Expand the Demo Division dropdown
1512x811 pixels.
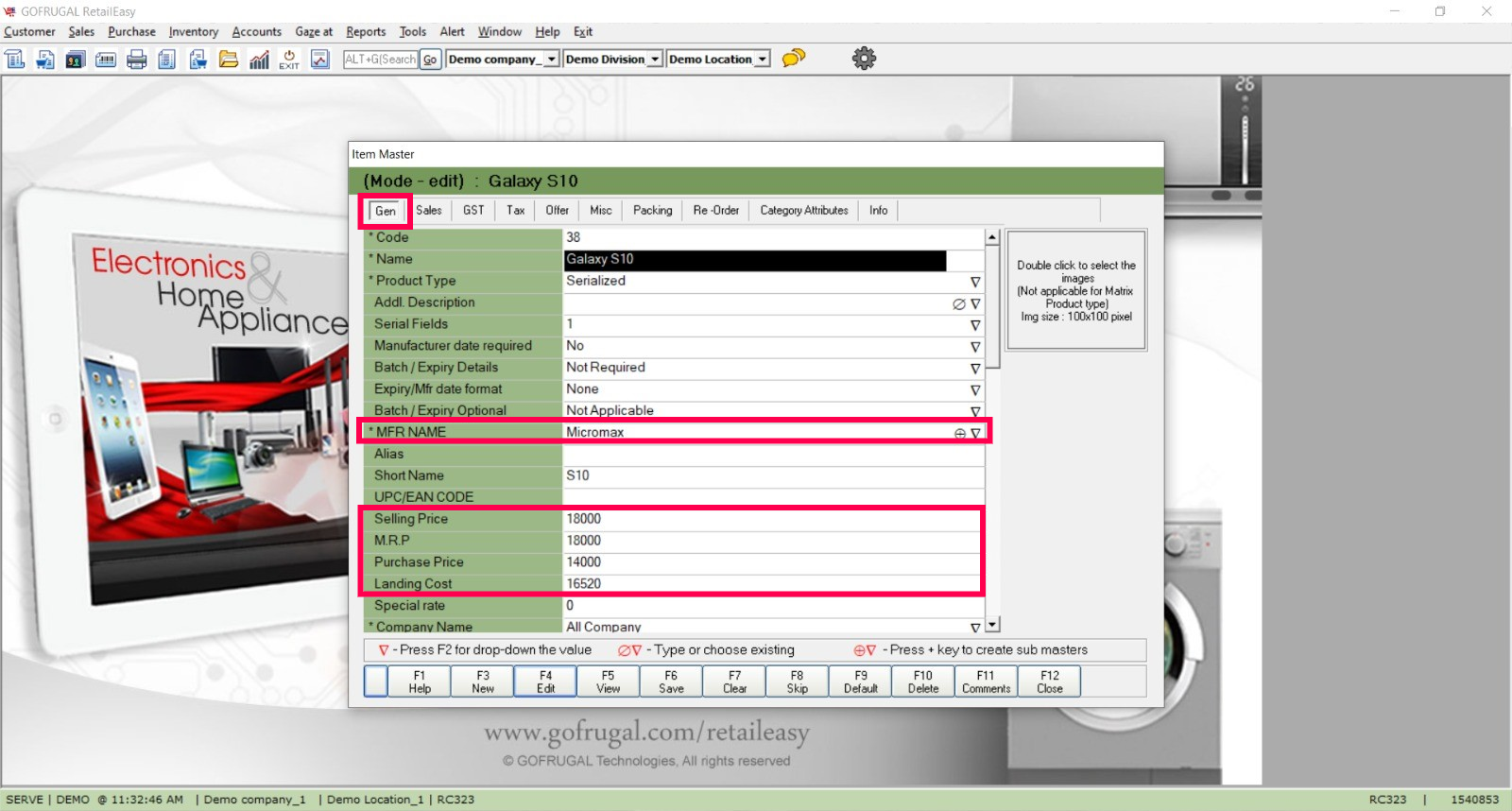click(655, 60)
